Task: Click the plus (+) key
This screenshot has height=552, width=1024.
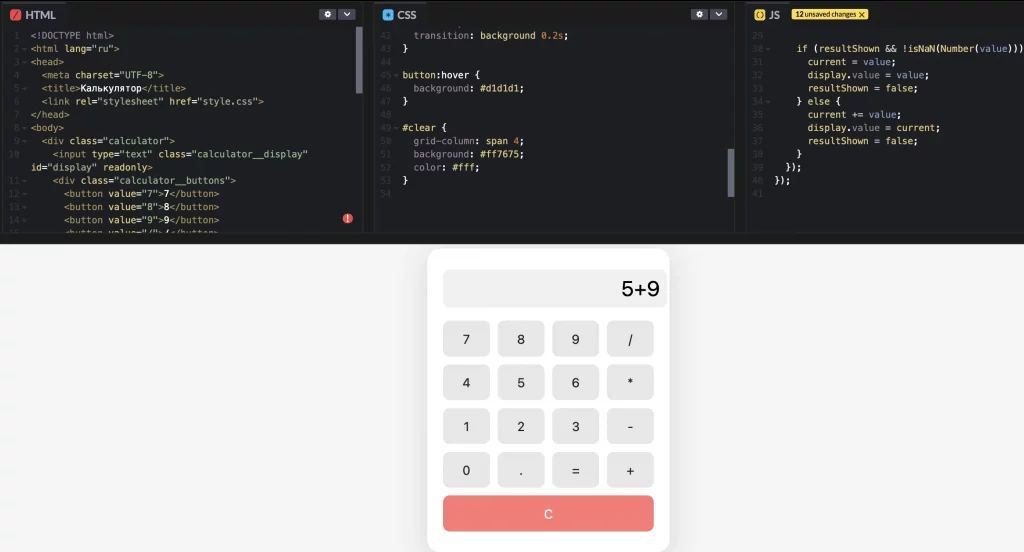Action: (630, 470)
